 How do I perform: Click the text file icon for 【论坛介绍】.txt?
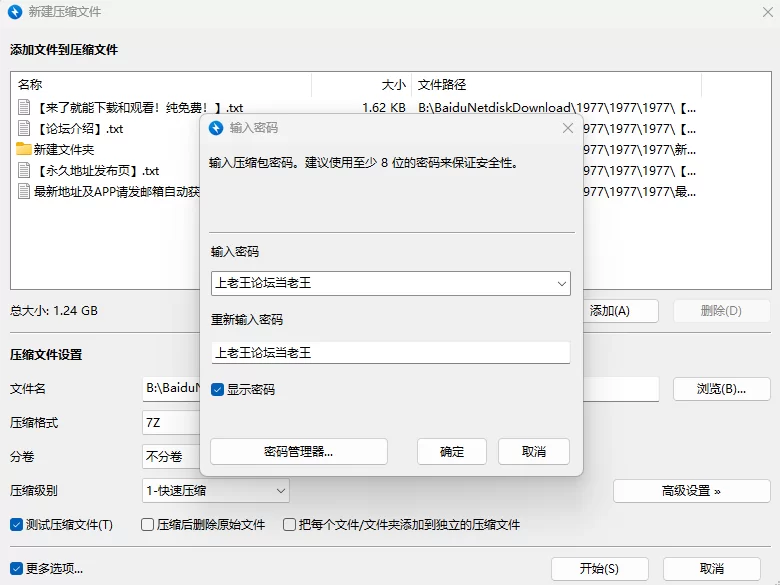click(24, 128)
